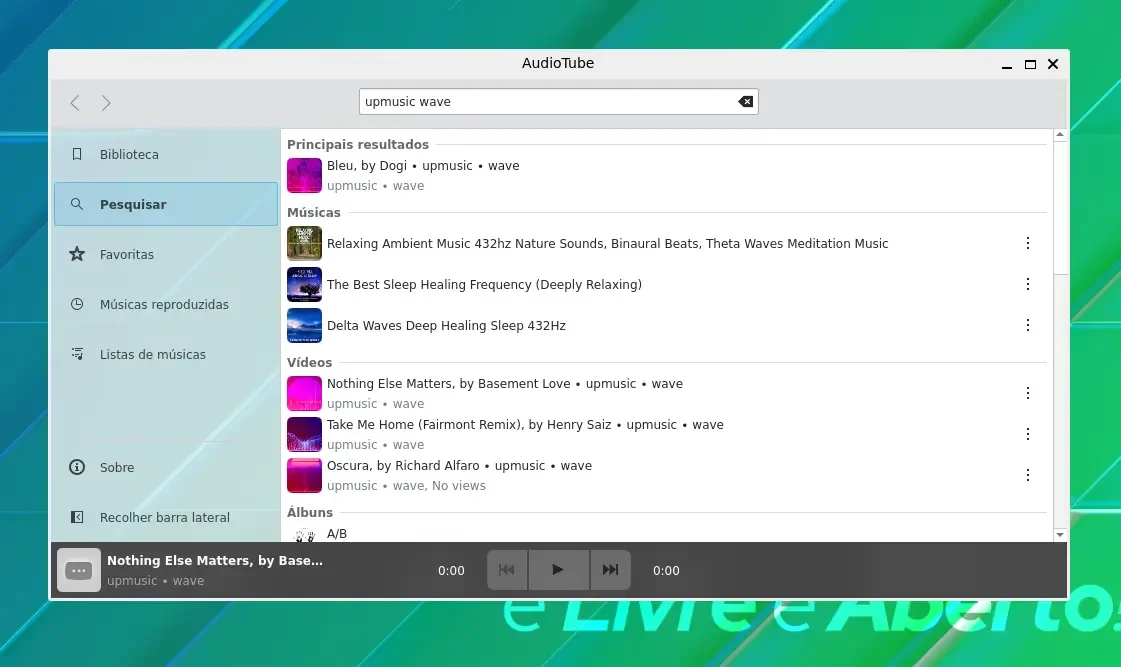Click The Best Sleep Healing Frequency thumbnail
The width and height of the screenshot is (1121, 667).
pyautogui.click(x=305, y=285)
